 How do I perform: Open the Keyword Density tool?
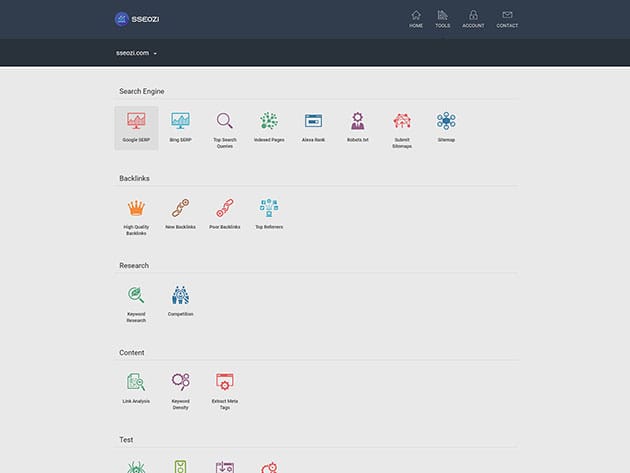click(180, 387)
